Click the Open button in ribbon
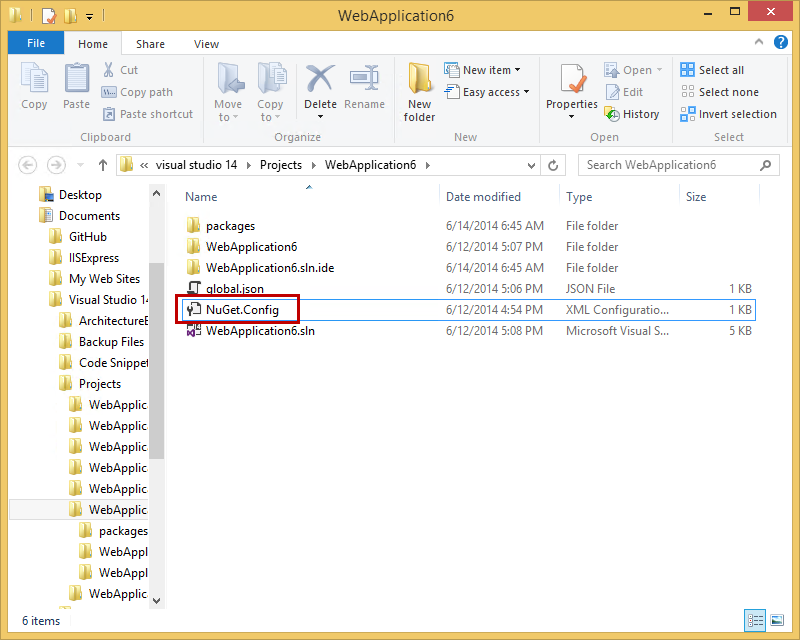This screenshot has width=800, height=640. coord(633,70)
